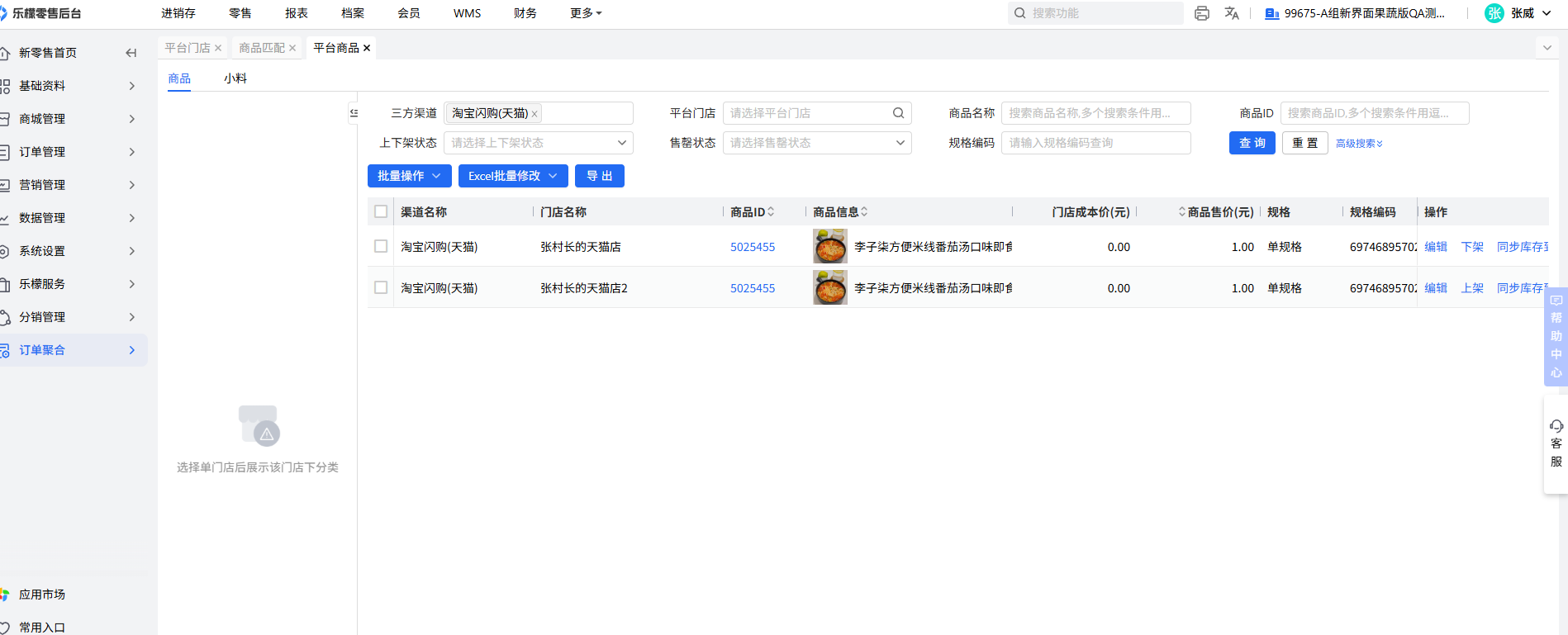Check the 张村长的天猫店 row checkbox

coord(381,246)
